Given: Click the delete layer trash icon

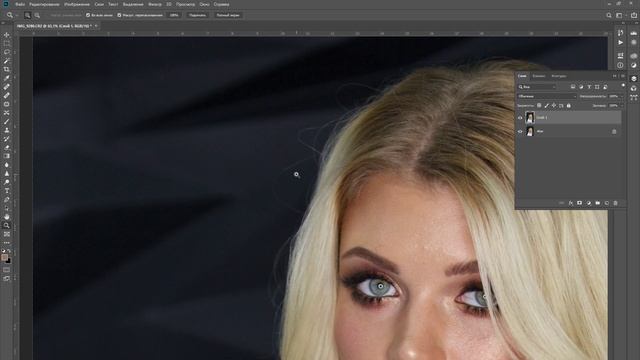Looking at the screenshot, I should [616, 203].
